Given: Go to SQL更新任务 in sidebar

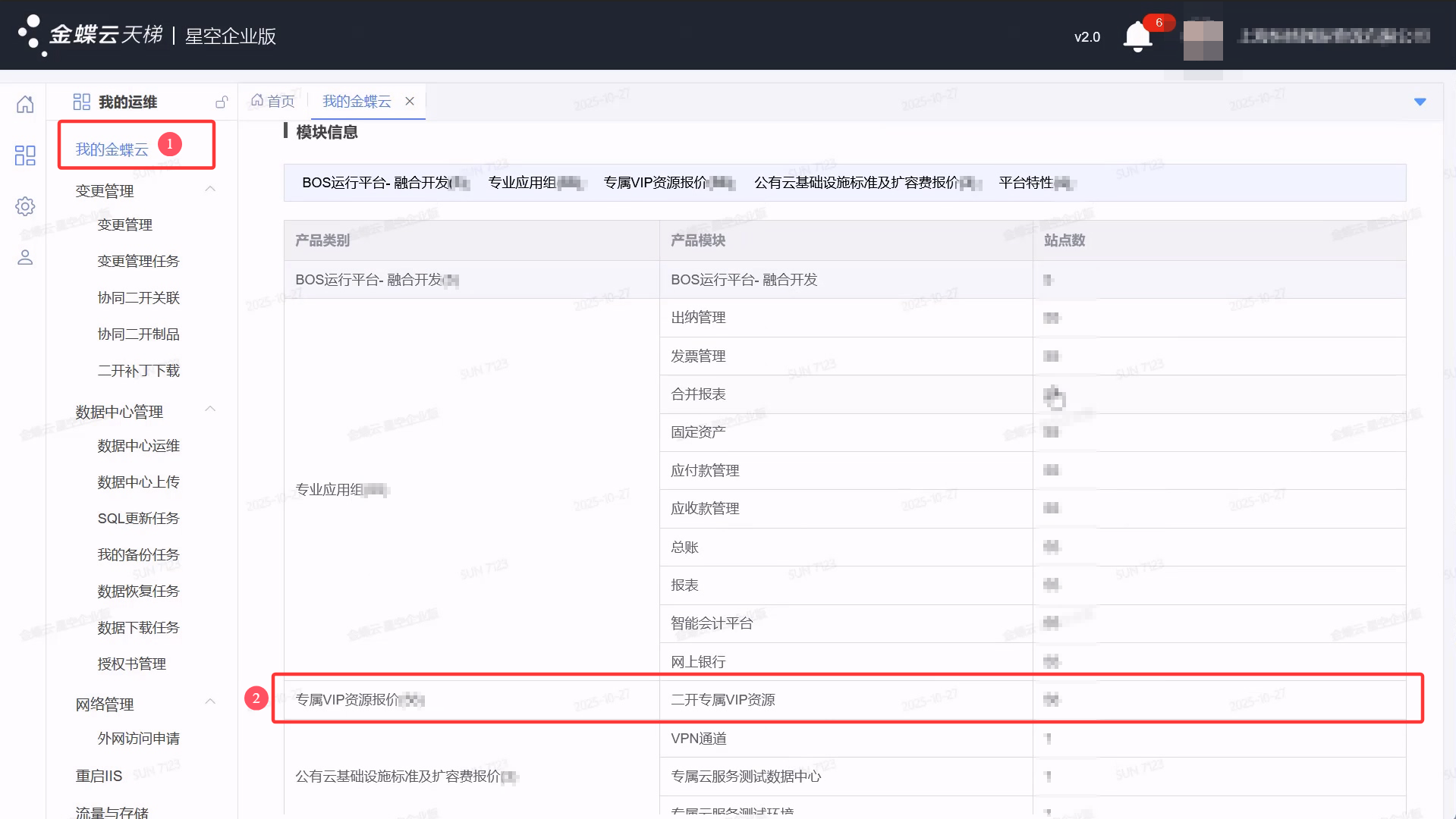Looking at the screenshot, I should tap(138, 519).
